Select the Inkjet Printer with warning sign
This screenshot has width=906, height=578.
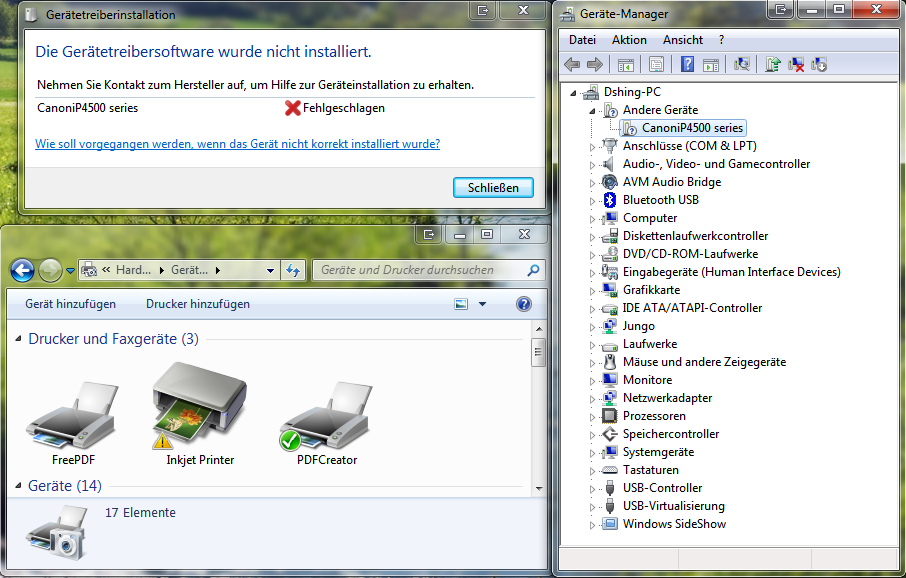200,414
